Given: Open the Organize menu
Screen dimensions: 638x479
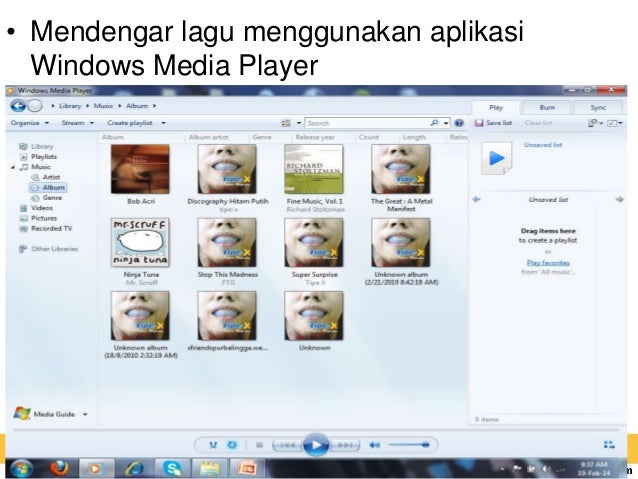Looking at the screenshot, I should pos(30,123).
